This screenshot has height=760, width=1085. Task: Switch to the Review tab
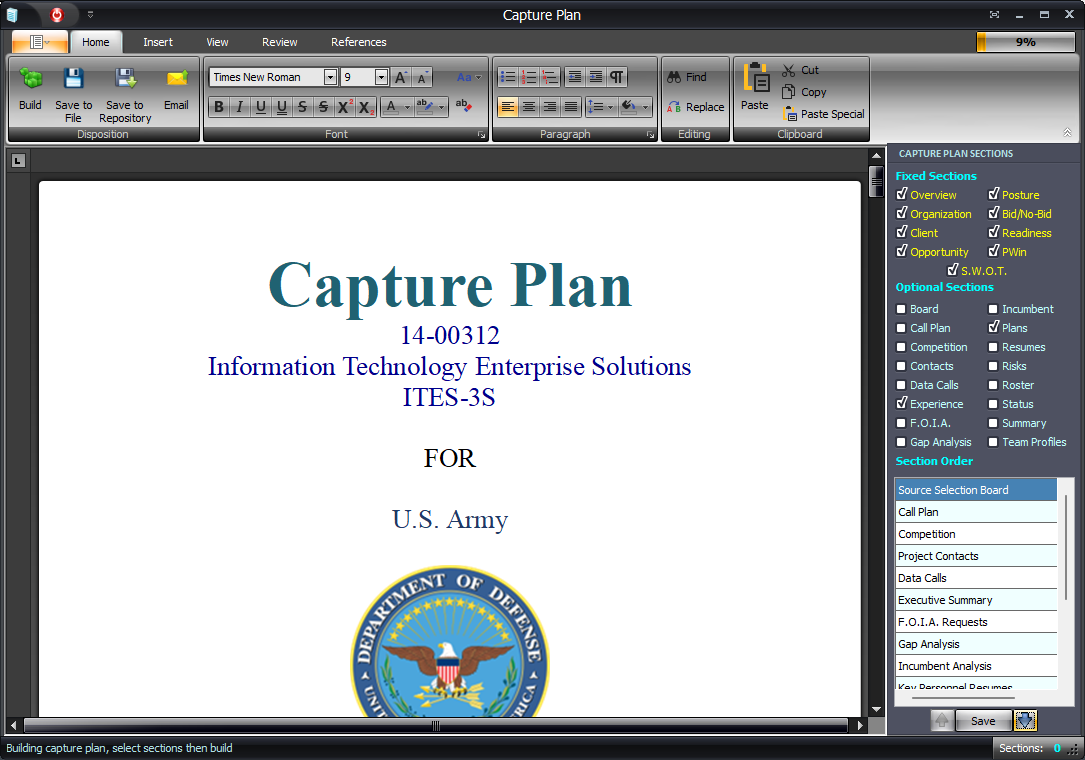[x=280, y=42]
